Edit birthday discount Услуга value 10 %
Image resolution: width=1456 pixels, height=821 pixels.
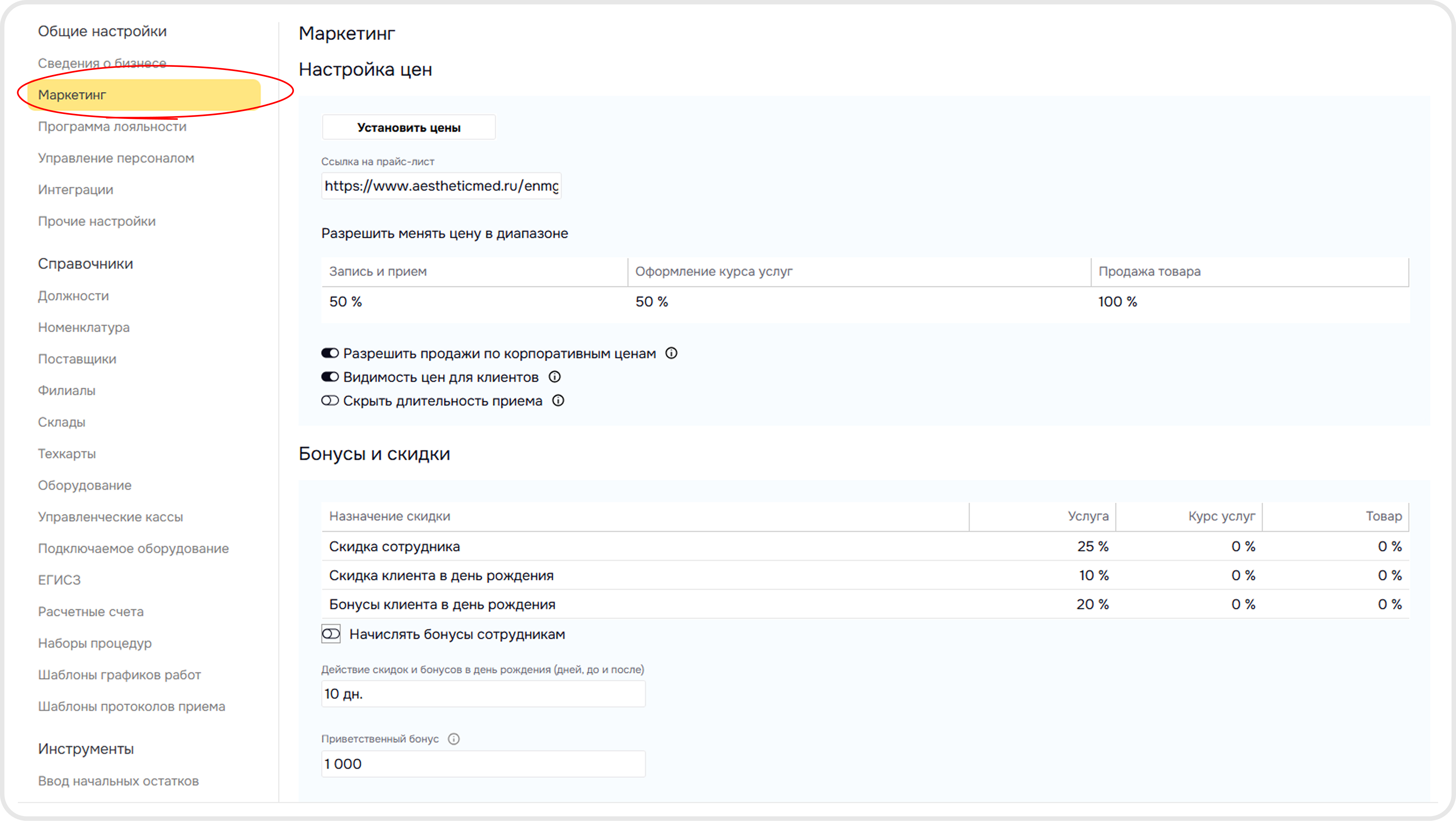(x=1094, y=575)
